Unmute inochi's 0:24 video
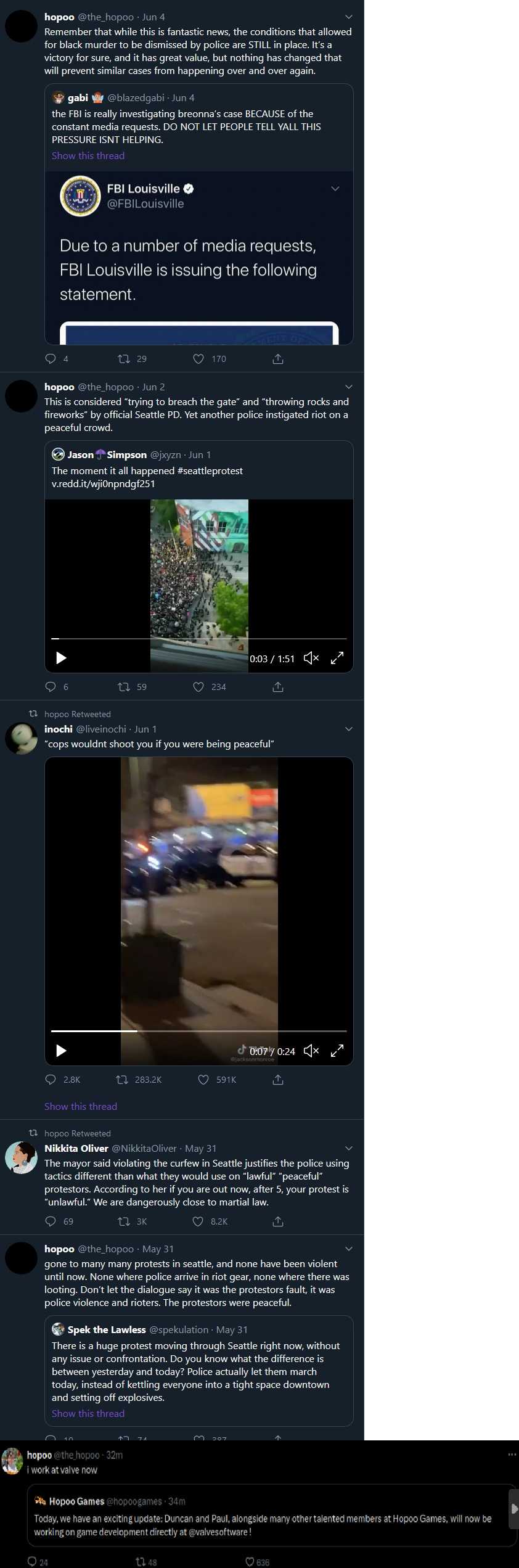519x1568 pixels. pyautogui.click(x=311, y=1051)
